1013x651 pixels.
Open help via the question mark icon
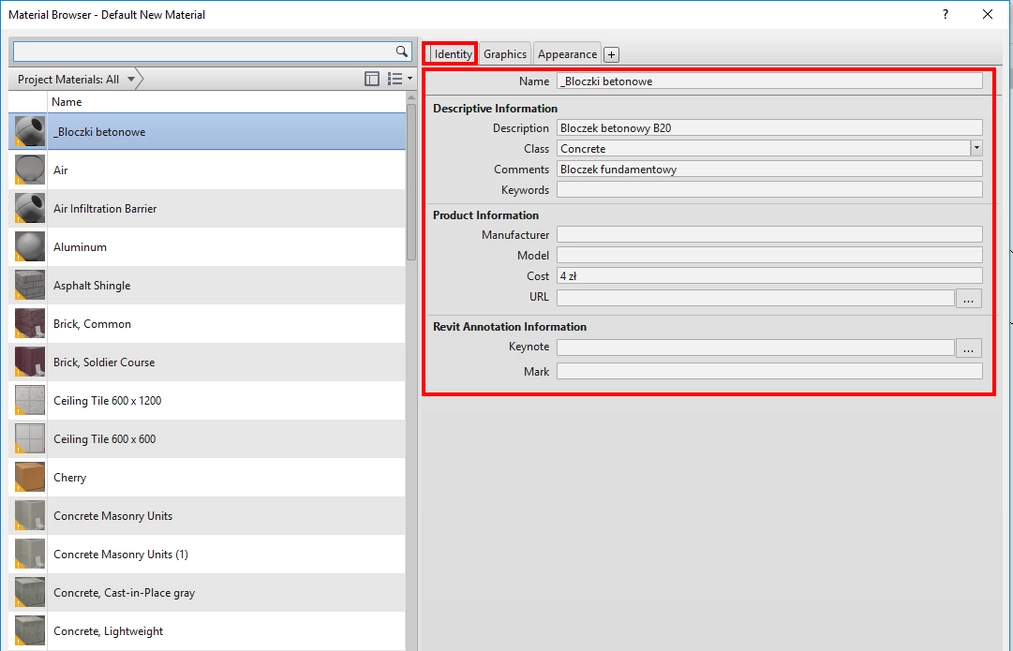coord(944,14)
